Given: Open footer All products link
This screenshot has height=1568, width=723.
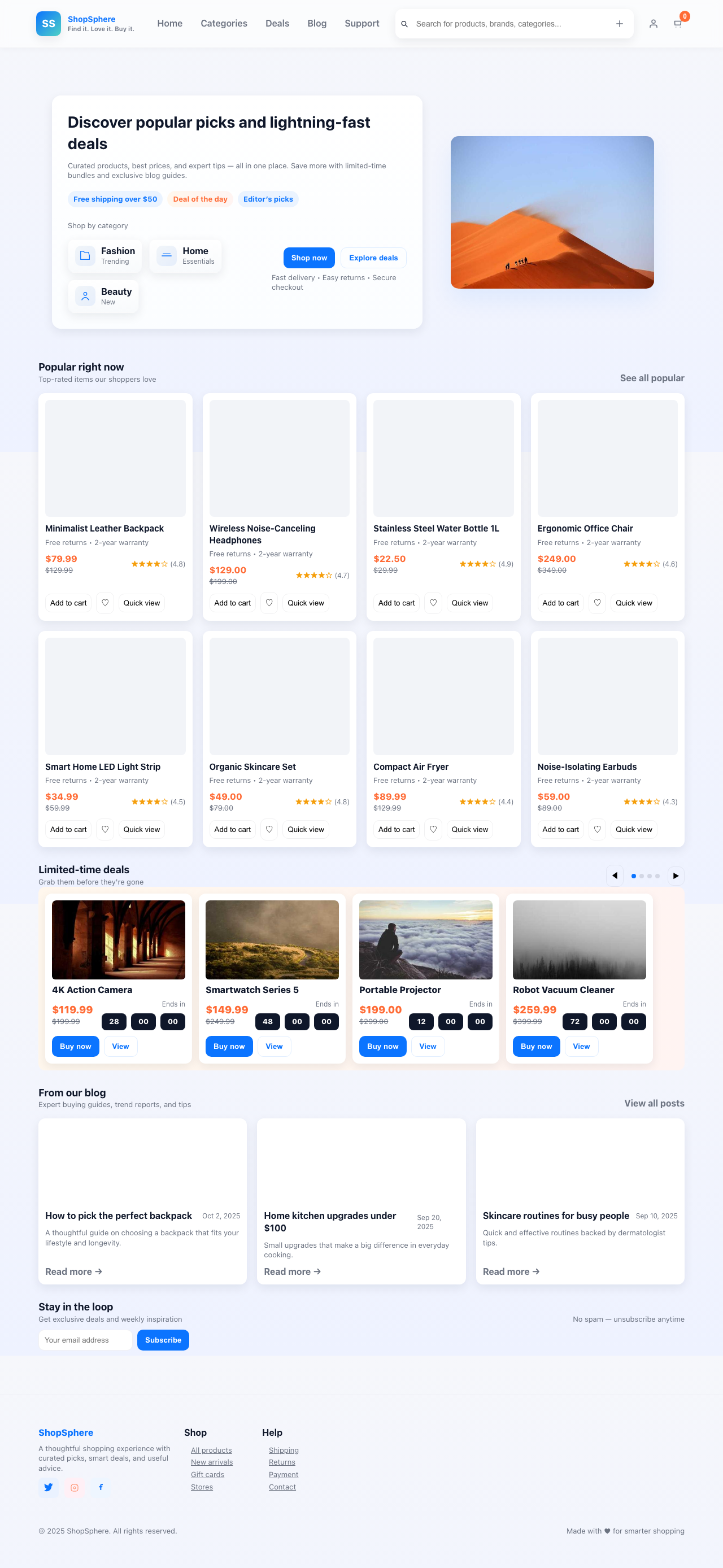Looking at the screenshot, I should pyautogui.click(x=211, y=1450).
